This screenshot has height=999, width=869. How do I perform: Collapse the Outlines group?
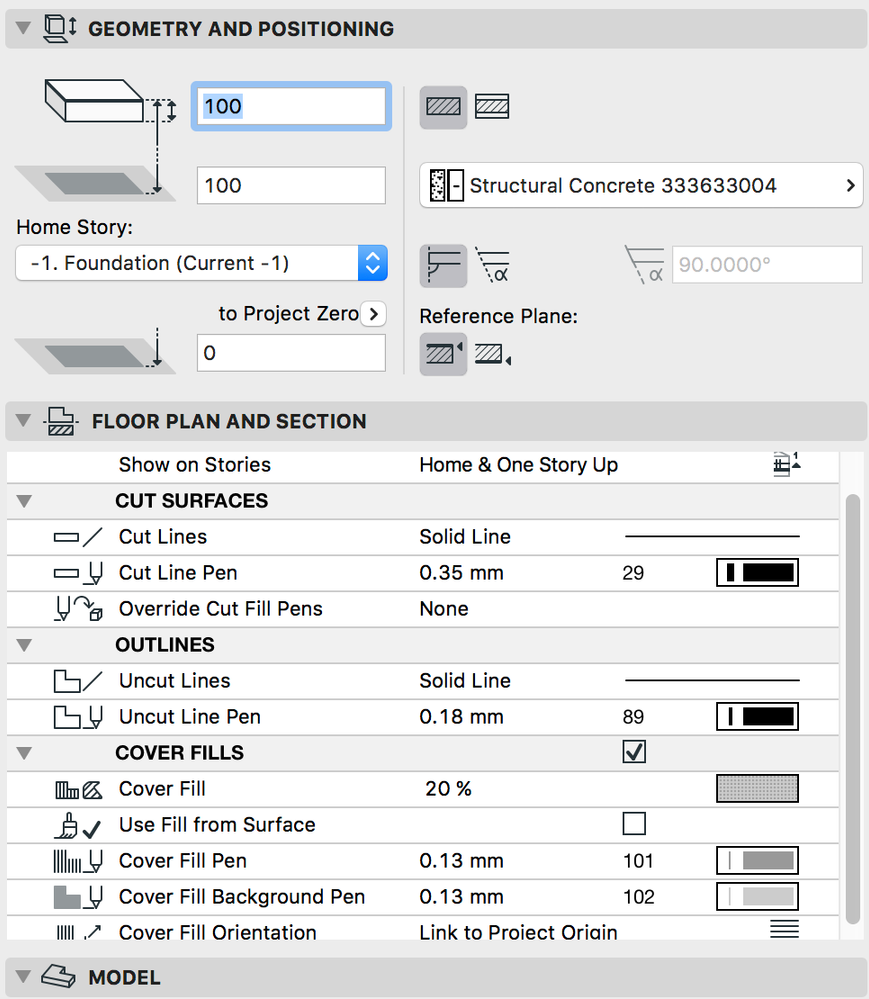pyautogui.click(x=24, y=645)
